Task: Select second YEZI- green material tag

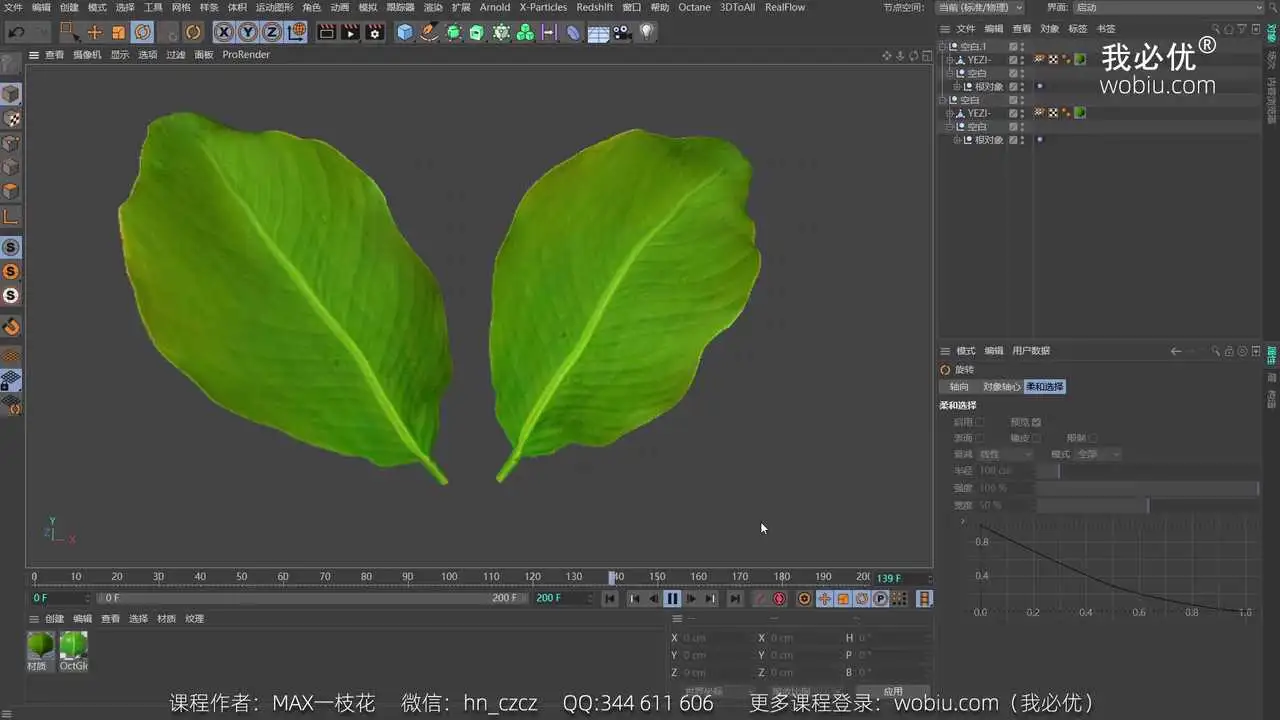Action: pos(1080,113)
